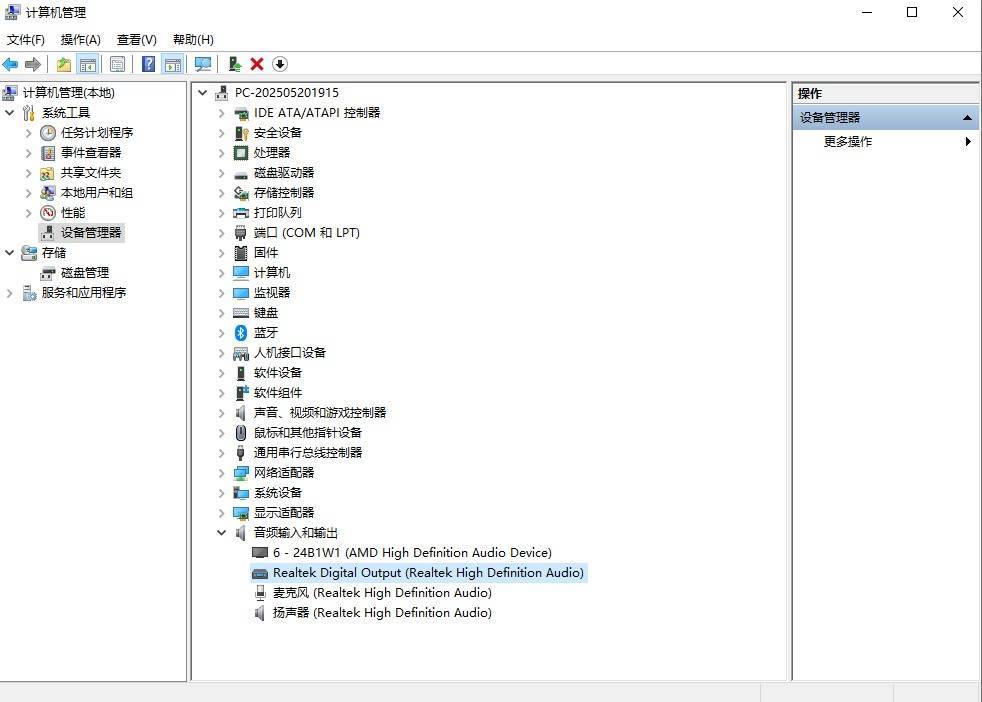Click the keyboard icon beside 键盘
Viewport: 982px width, 702px height.
click(241, 312)
